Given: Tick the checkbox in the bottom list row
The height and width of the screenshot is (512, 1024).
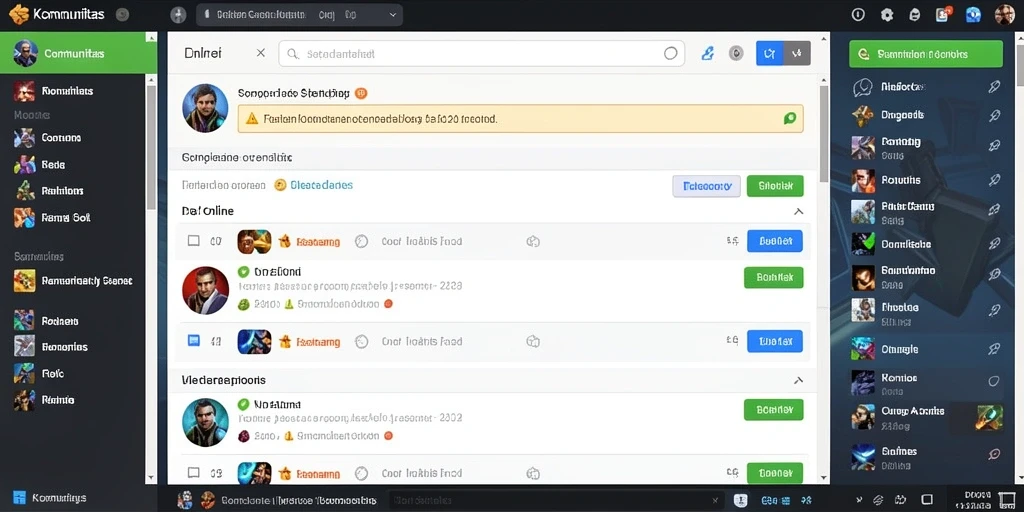Looking at the screenshot, I should pos(193,473).
